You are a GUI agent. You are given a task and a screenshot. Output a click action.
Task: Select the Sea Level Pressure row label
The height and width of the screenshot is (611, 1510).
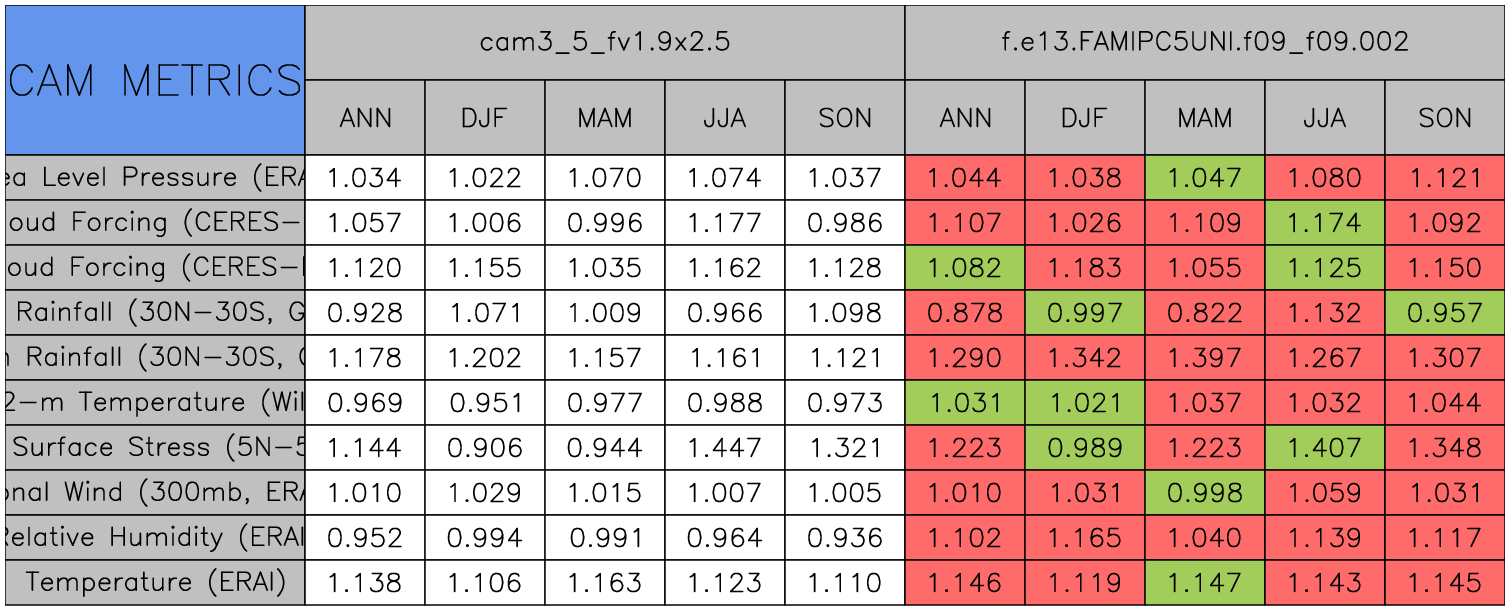(x=155, y=178)
